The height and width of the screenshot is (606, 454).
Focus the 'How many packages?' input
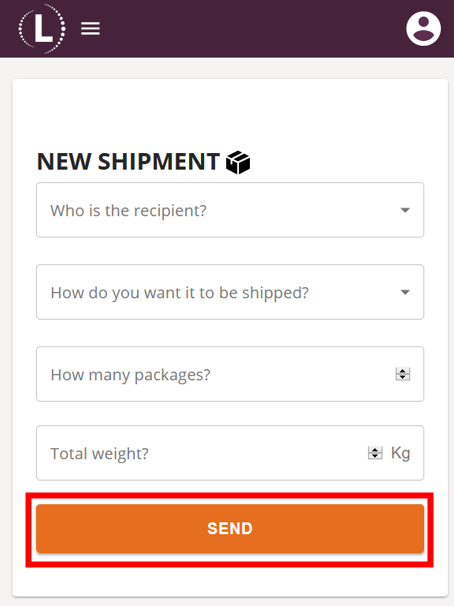[230, 374]
